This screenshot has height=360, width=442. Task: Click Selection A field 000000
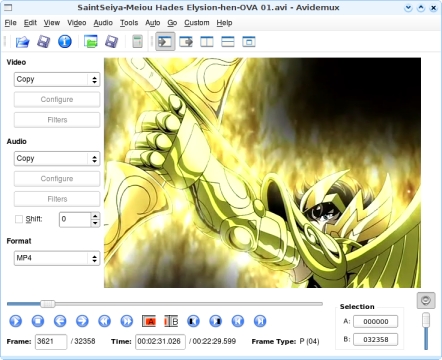tap(375, 322)
